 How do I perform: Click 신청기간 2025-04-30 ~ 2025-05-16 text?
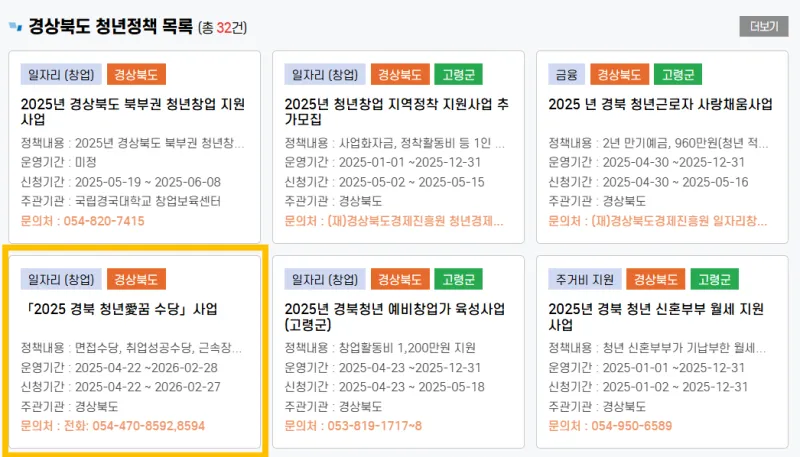(x=648, y=182)
